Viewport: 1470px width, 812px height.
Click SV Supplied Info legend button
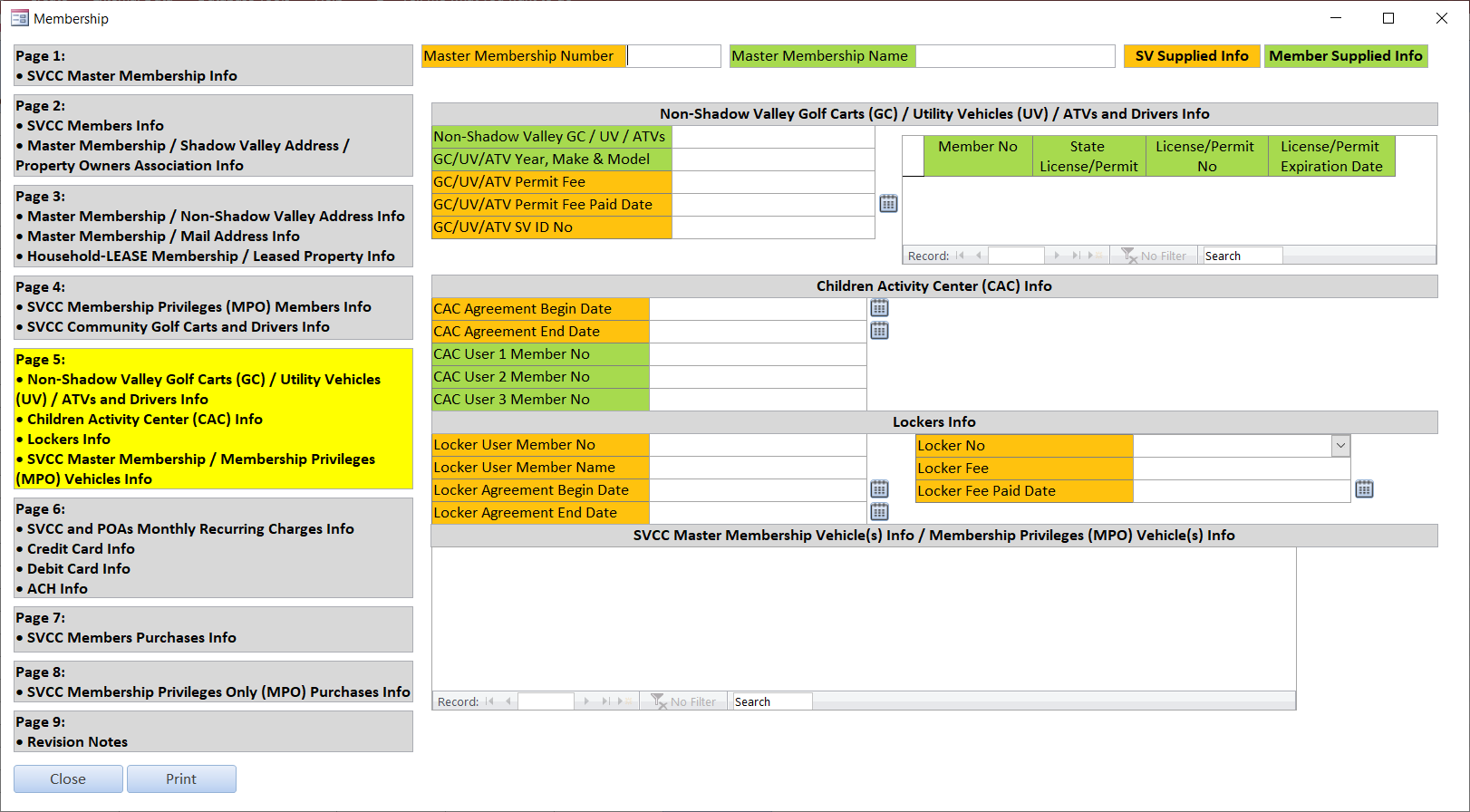click(1192, 56)
